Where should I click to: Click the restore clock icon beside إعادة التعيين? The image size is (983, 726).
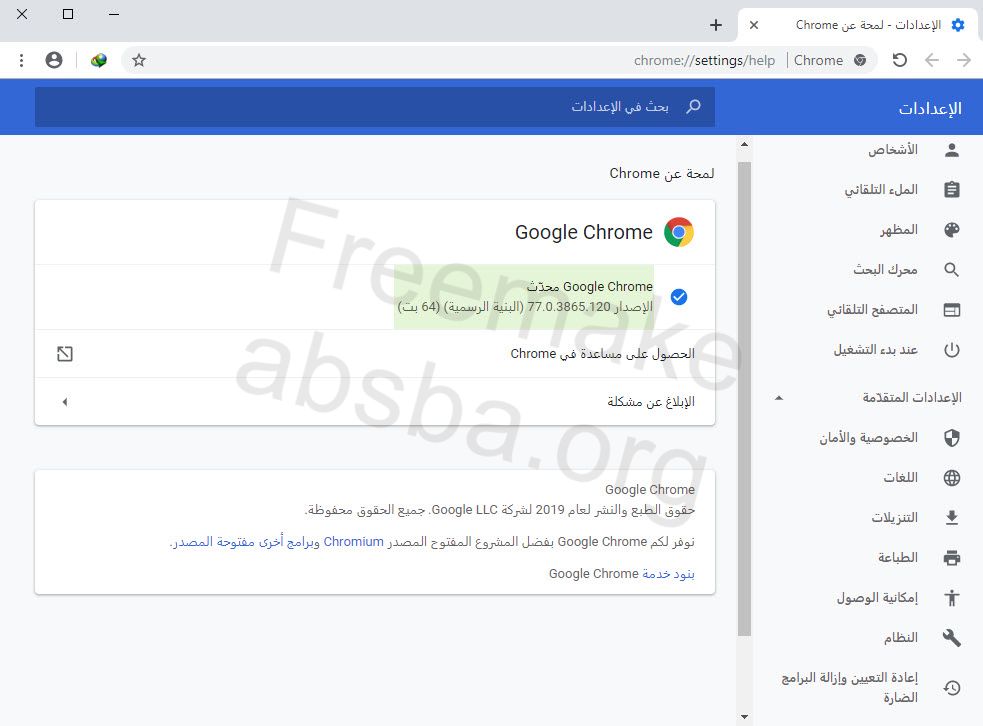pos(952,688)
